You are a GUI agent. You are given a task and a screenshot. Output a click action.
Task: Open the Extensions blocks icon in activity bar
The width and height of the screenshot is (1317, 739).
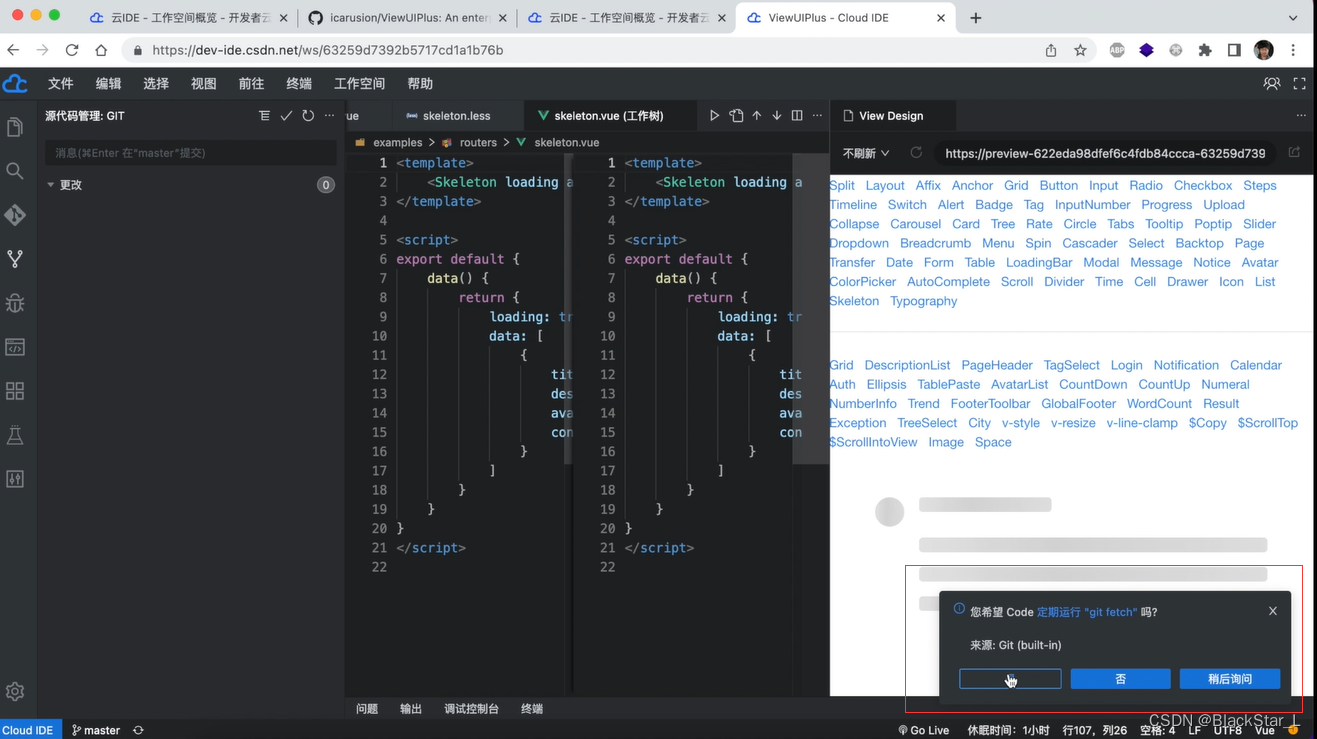pos(15,391)
